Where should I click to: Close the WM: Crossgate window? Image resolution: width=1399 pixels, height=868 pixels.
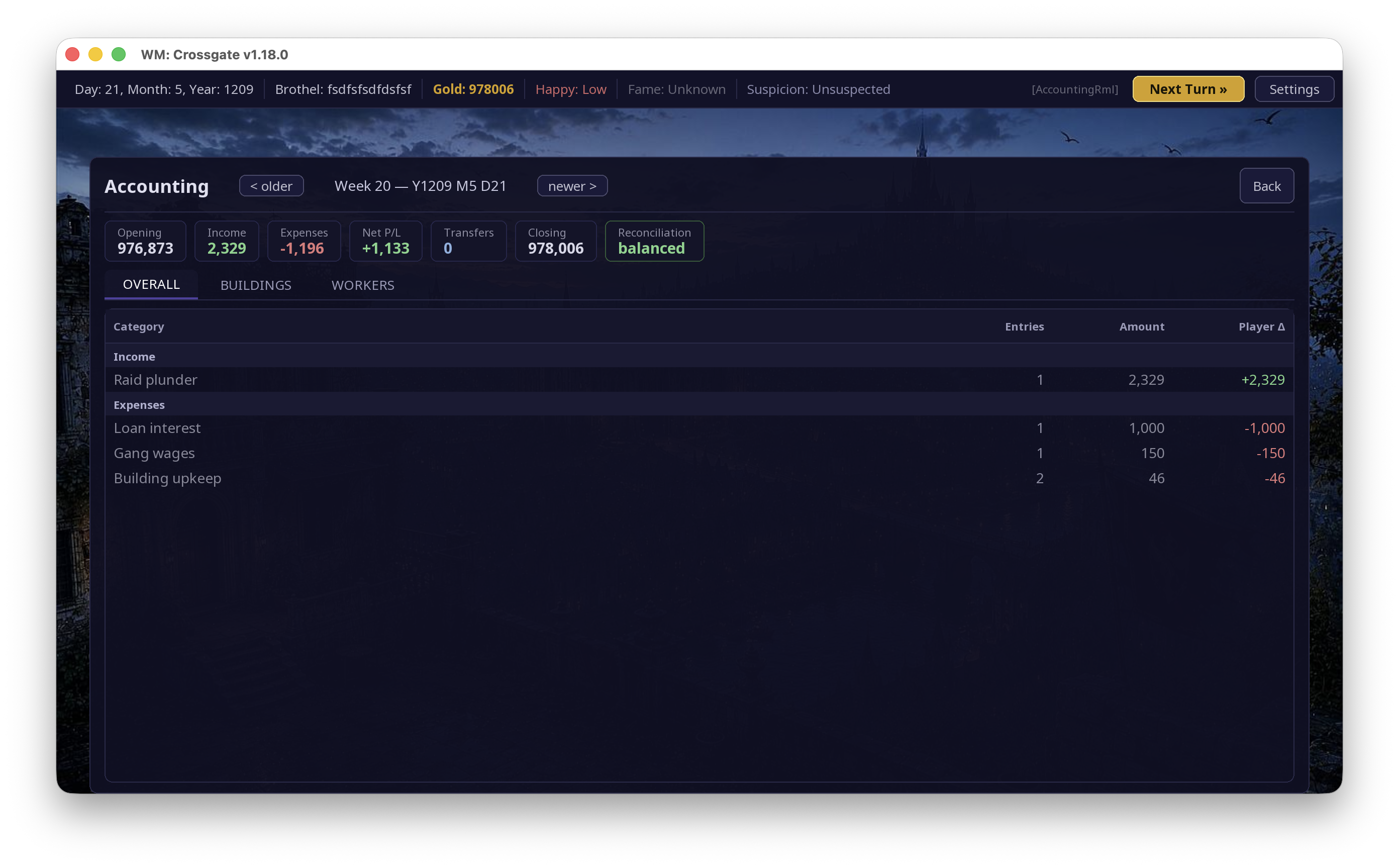72,55
